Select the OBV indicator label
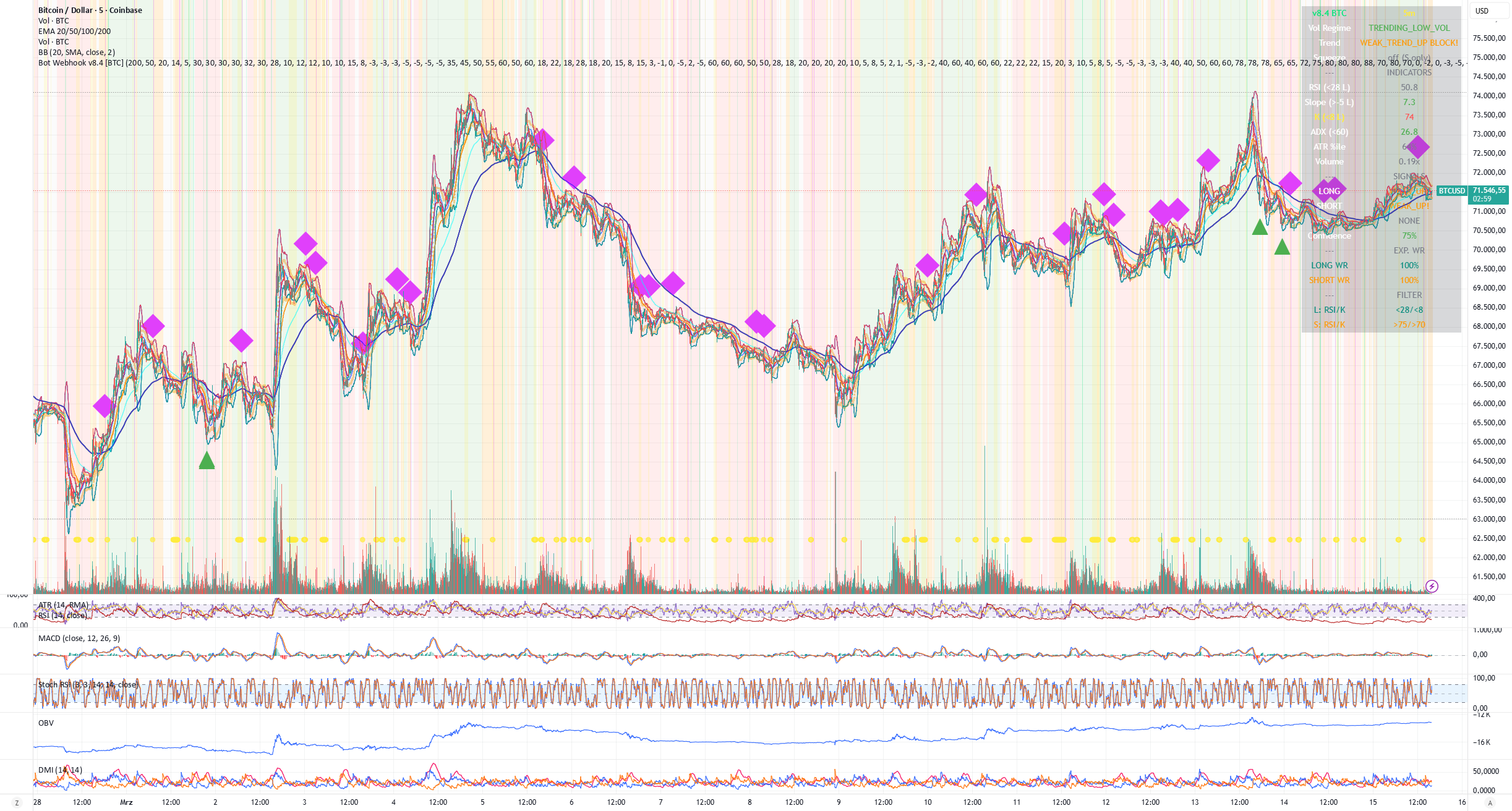Viewport: 1512px width, 811px height. (x=46, y=723)
